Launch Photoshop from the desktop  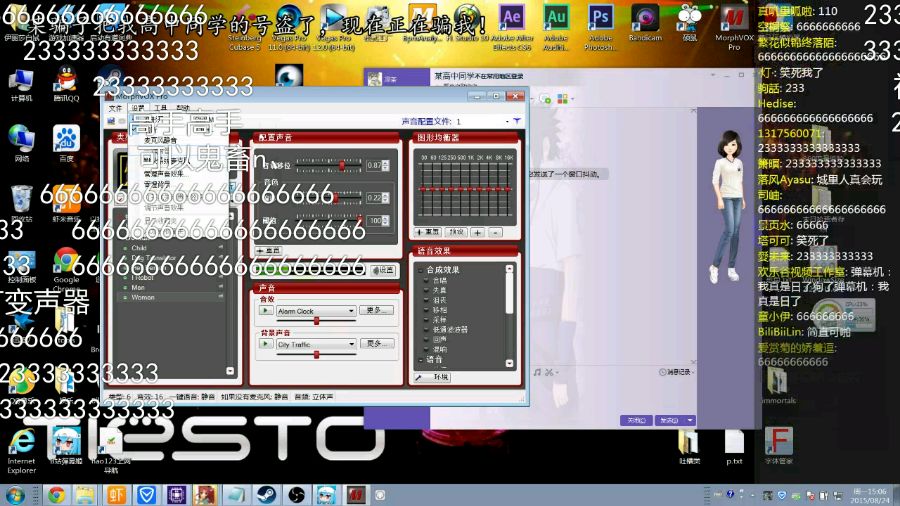(600, 19)
